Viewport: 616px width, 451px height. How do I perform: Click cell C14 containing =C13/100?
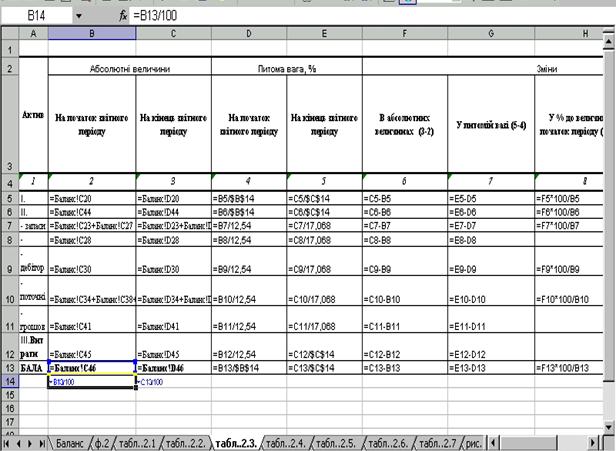(173, 381)
